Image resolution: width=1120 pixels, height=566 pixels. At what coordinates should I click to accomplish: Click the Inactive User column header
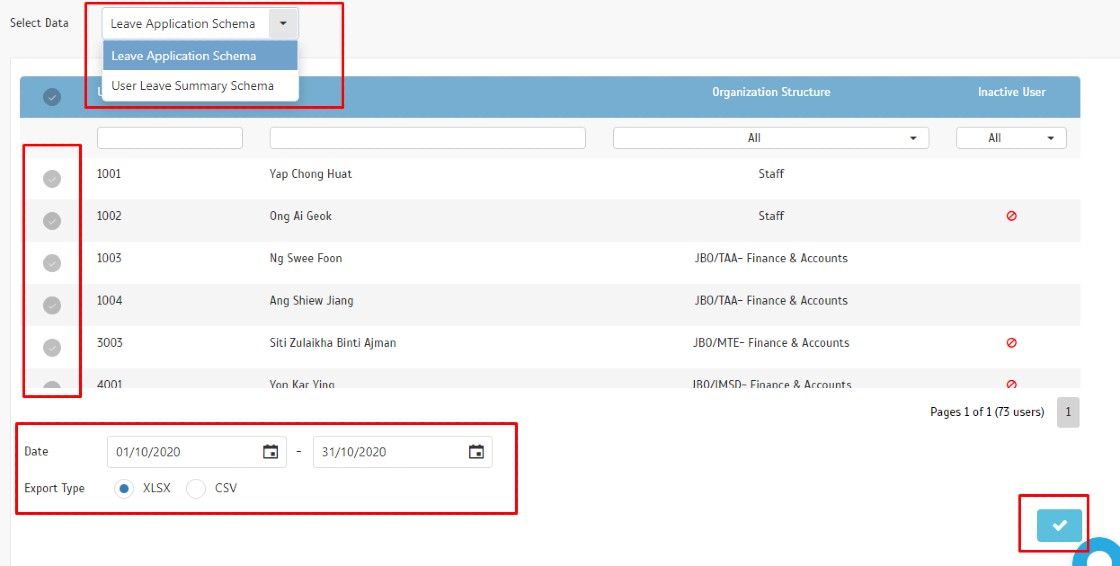click(1011, 92)
